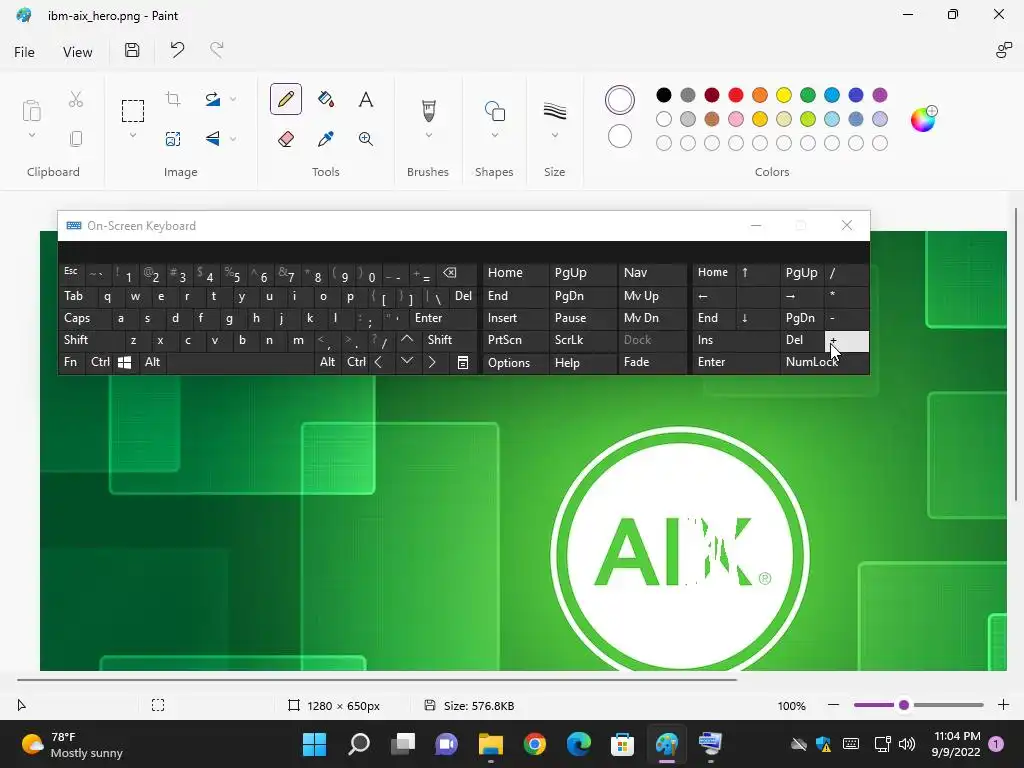Click the Redo arrow
The image size is (1024, 768).
[x=217, y=50]
